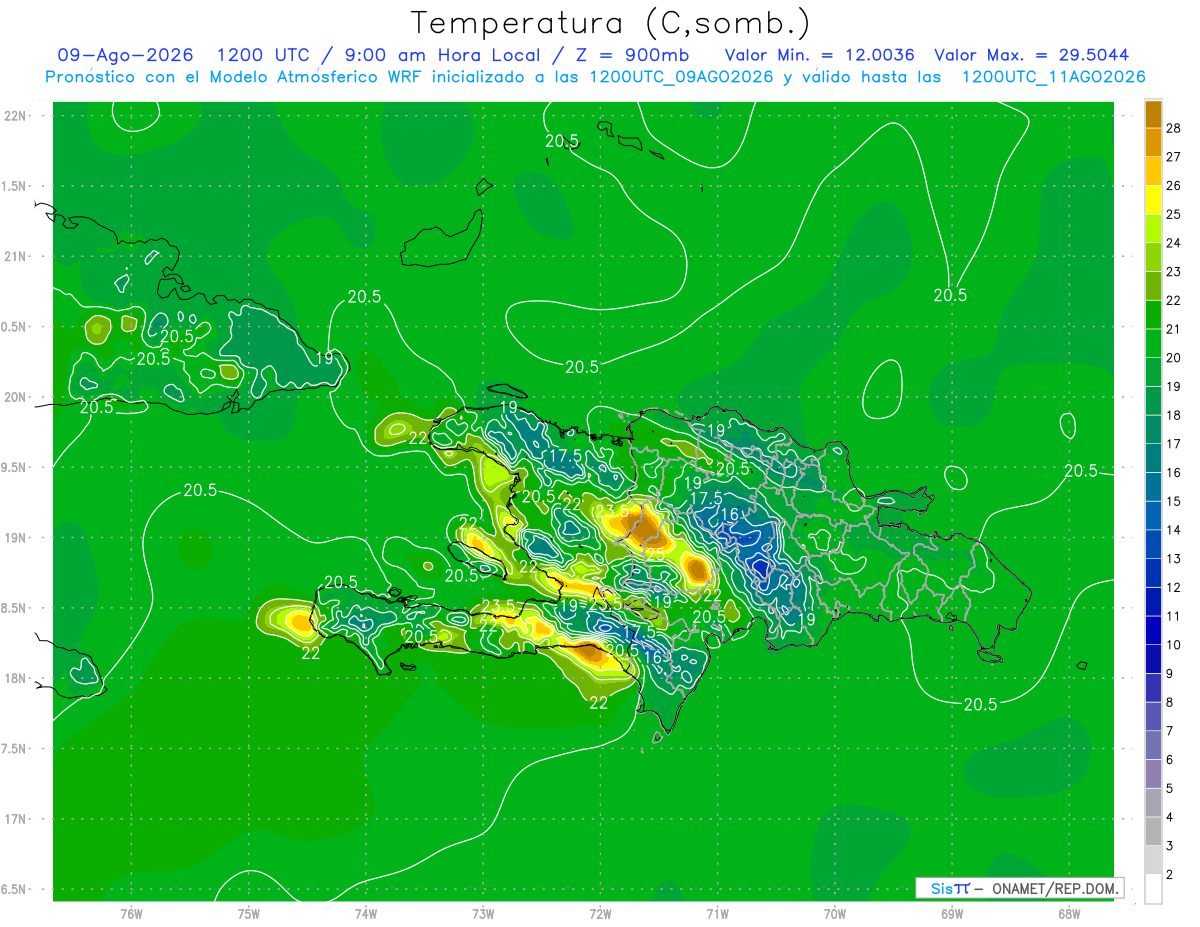Click the '7.5N' latitude tick label
The image size is (1200, 927).
[x=15, y=749]
